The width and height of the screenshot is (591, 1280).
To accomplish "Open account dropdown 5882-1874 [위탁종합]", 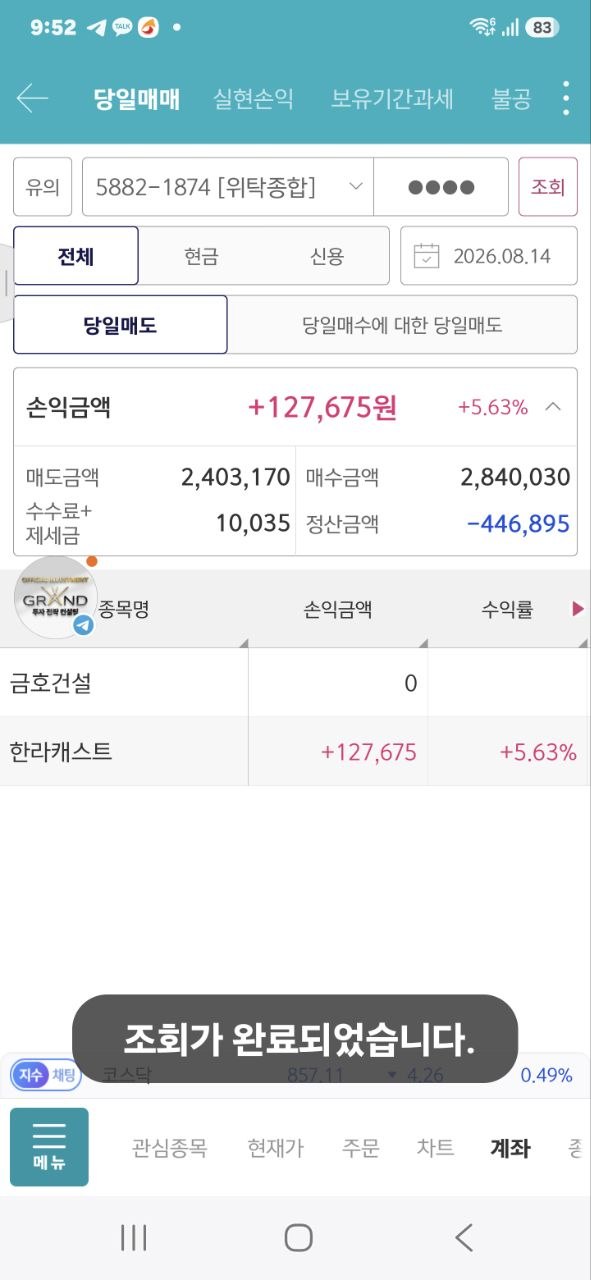I will tap(228, 187).
